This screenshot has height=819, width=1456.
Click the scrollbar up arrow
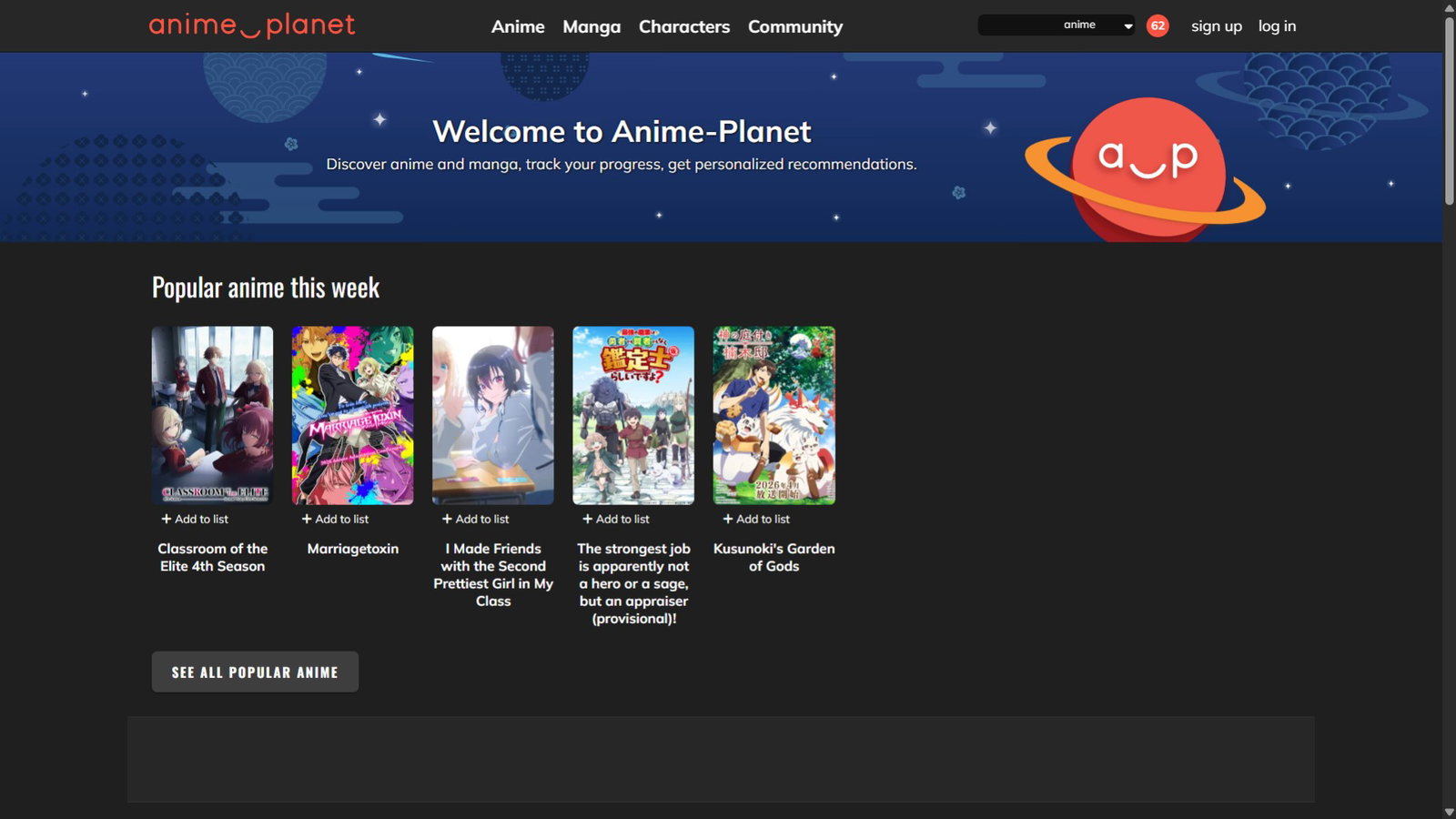1449,7
